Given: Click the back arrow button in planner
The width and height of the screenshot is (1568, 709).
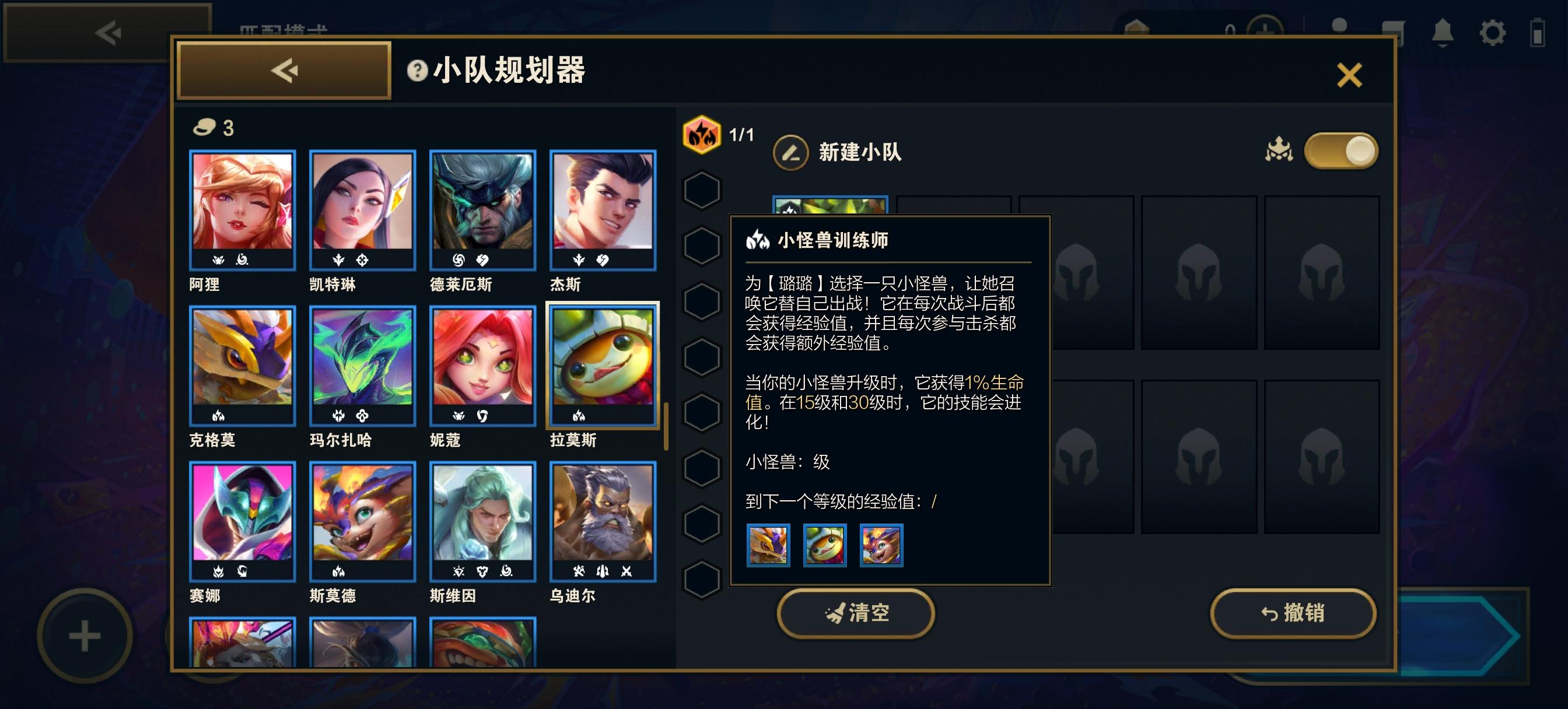Looking at the screenshot, I should pyautogui.click(x=283, y=71).
